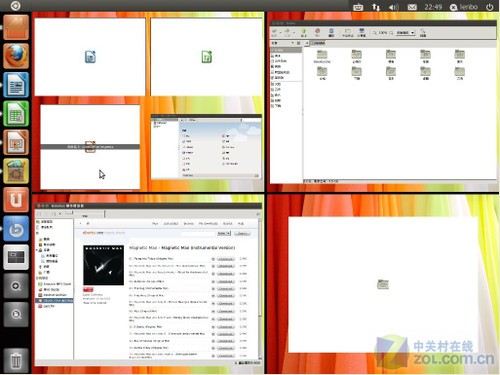Click the red Stop icon in file manager
This screenshot has width=500, height=375.
317,32
